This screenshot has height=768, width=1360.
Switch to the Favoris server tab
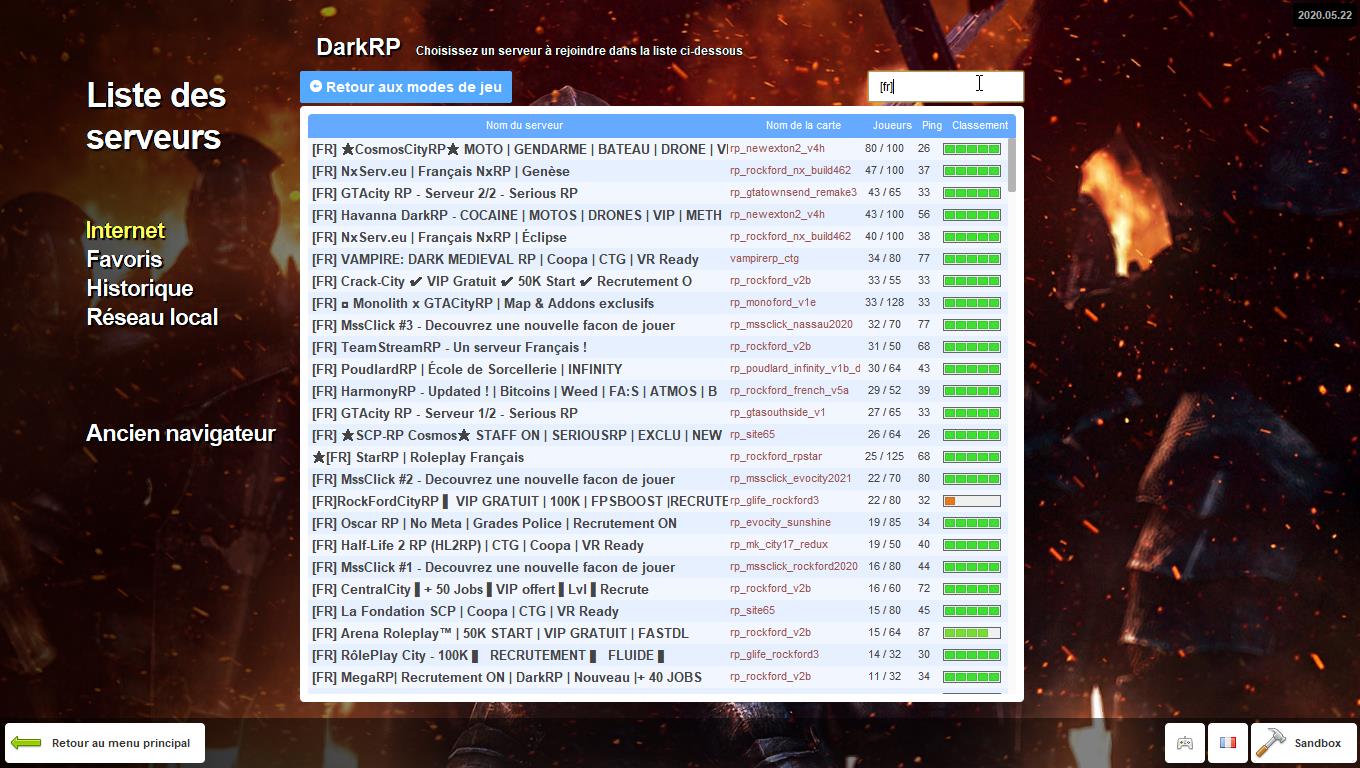point(124,260)
